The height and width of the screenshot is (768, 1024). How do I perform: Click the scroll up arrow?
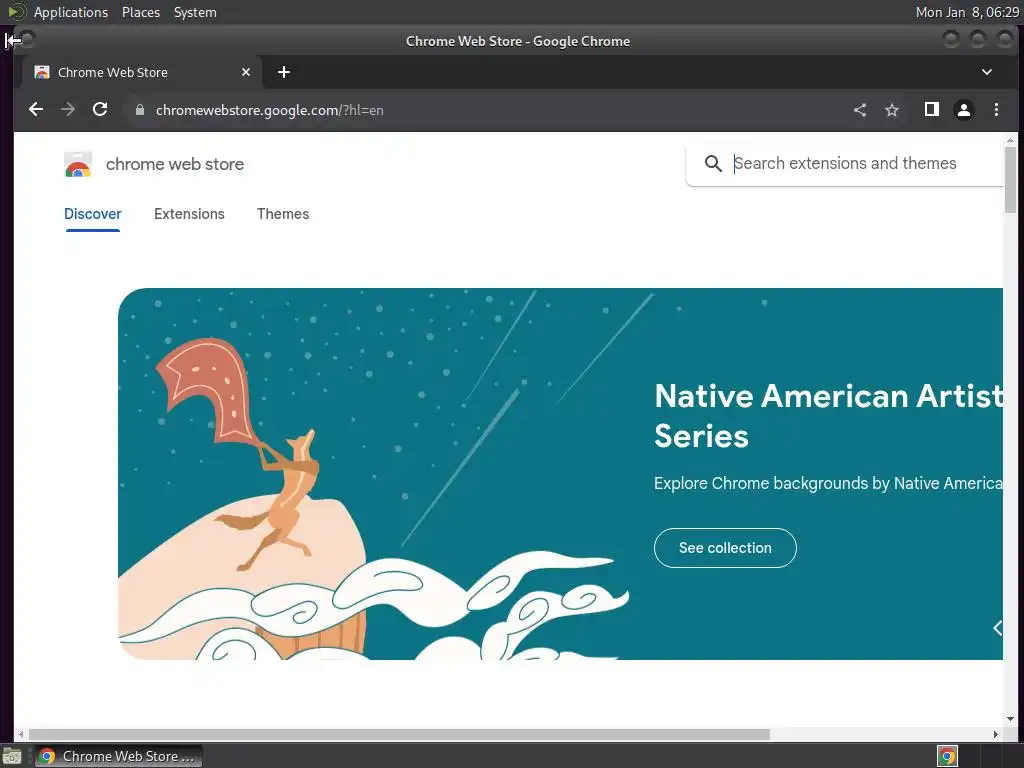[x=1010, y=140]
